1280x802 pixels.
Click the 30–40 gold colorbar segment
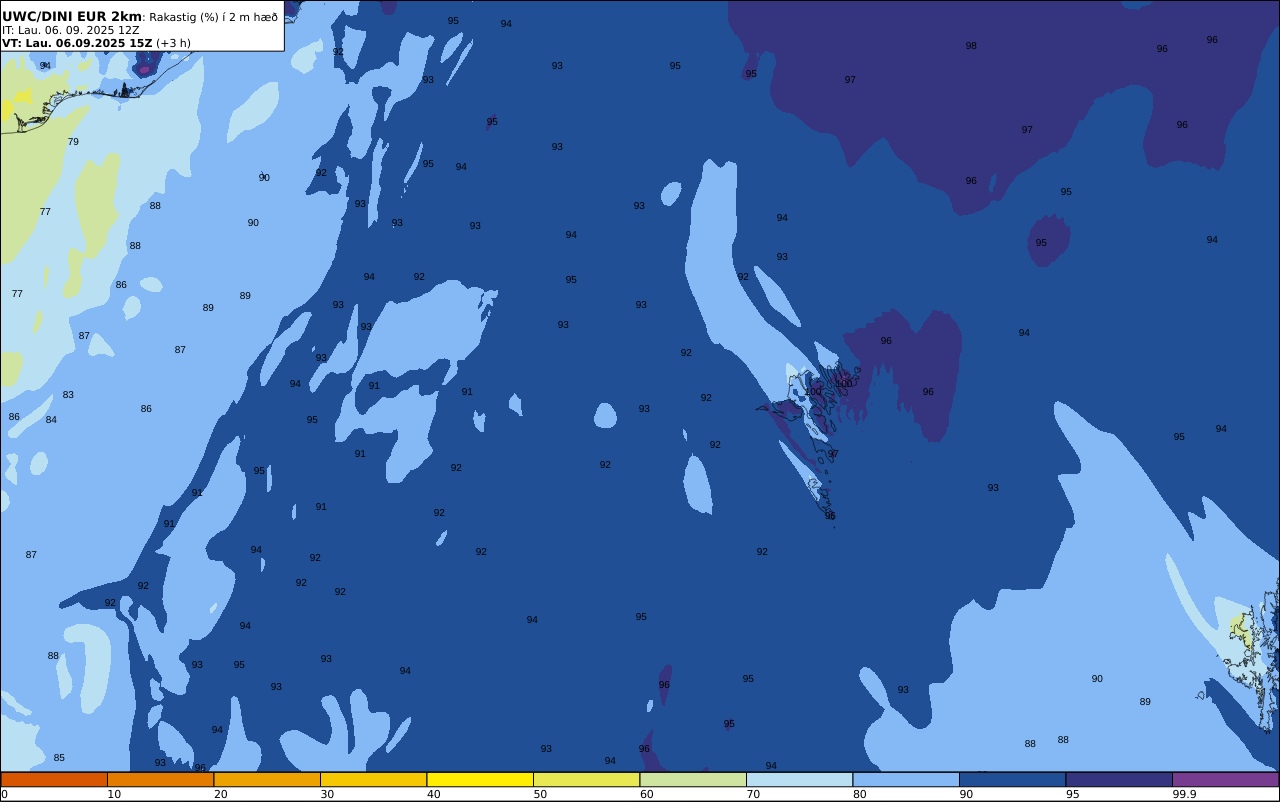(373, 779)
